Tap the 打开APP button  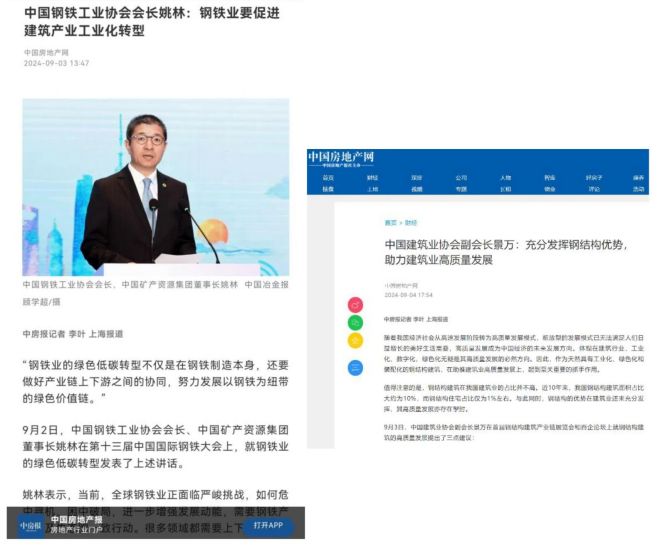coord(267,525)
